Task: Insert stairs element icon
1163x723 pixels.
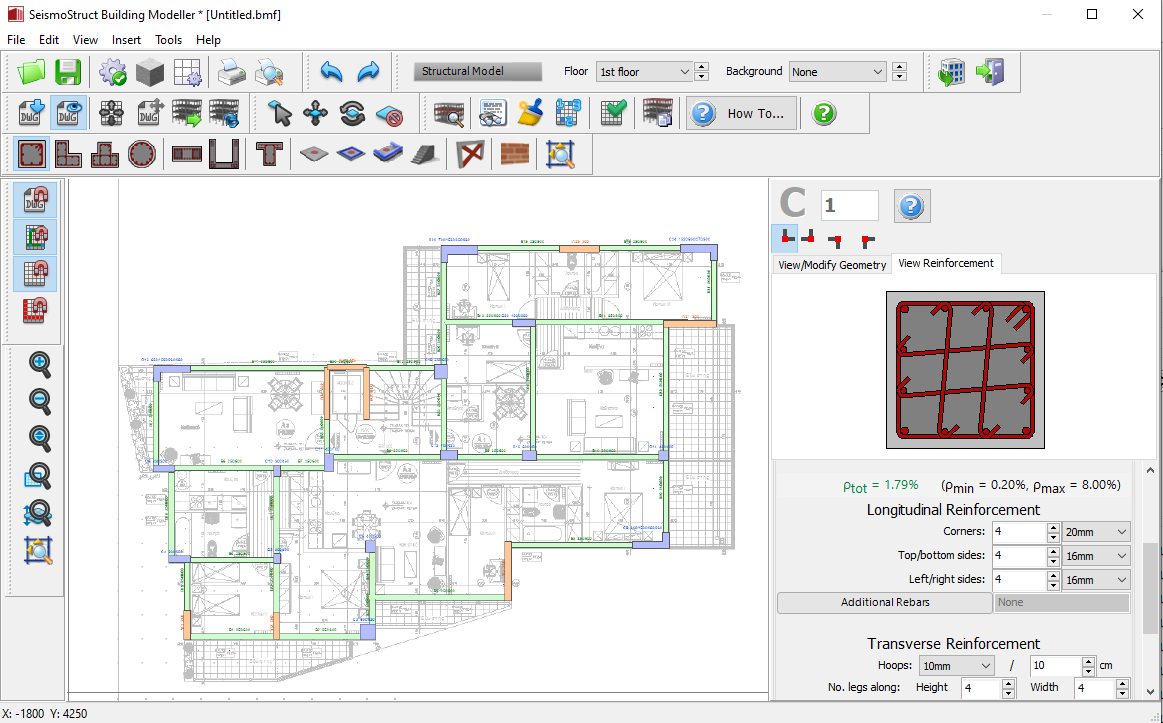Action: click(x=426, y=154)
